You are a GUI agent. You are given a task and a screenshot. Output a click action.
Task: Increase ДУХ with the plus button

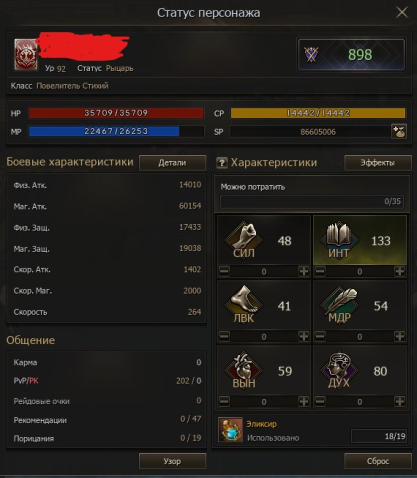click(399, 401)
